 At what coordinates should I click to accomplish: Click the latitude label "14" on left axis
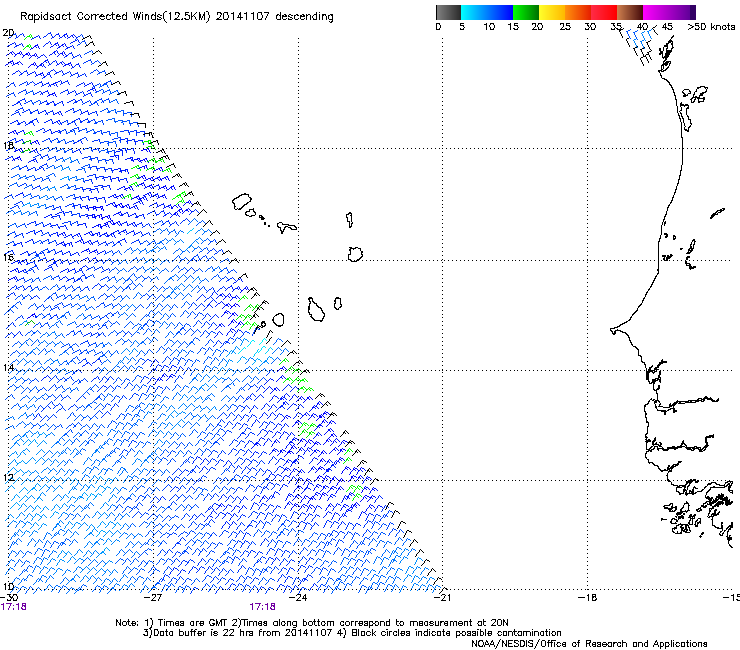coord(8,367)
